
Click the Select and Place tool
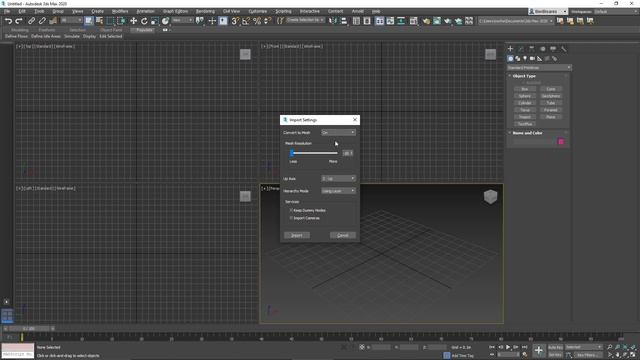point(165,21)
